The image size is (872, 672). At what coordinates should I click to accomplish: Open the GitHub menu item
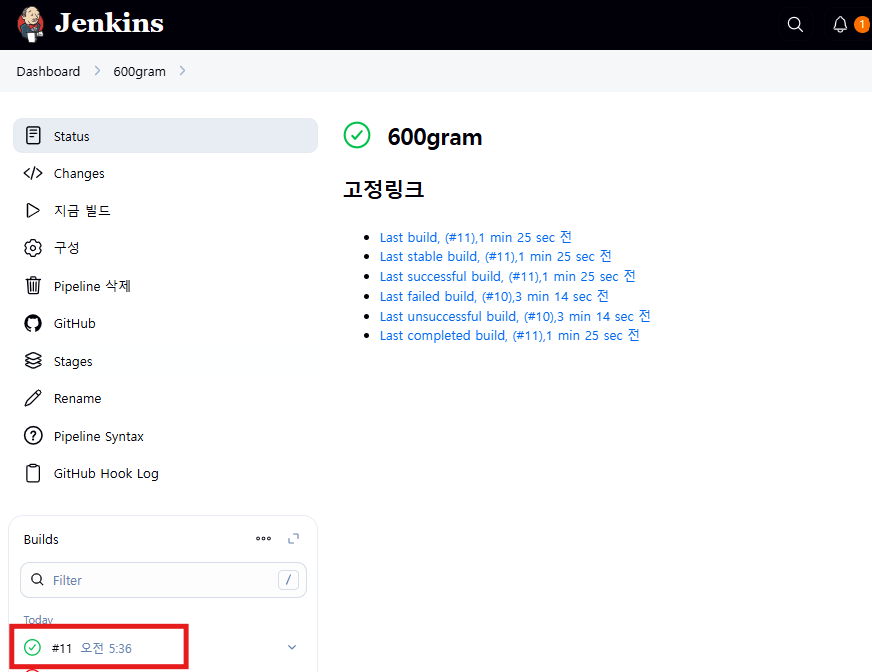165,323
